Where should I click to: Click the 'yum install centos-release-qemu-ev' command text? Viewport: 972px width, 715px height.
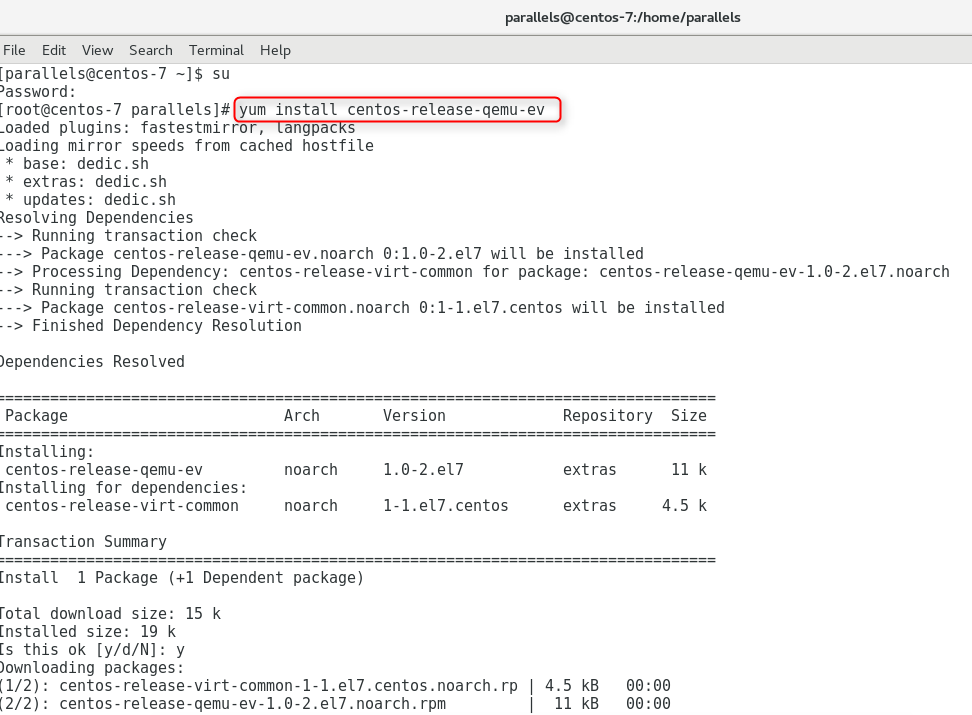point(392,110)
